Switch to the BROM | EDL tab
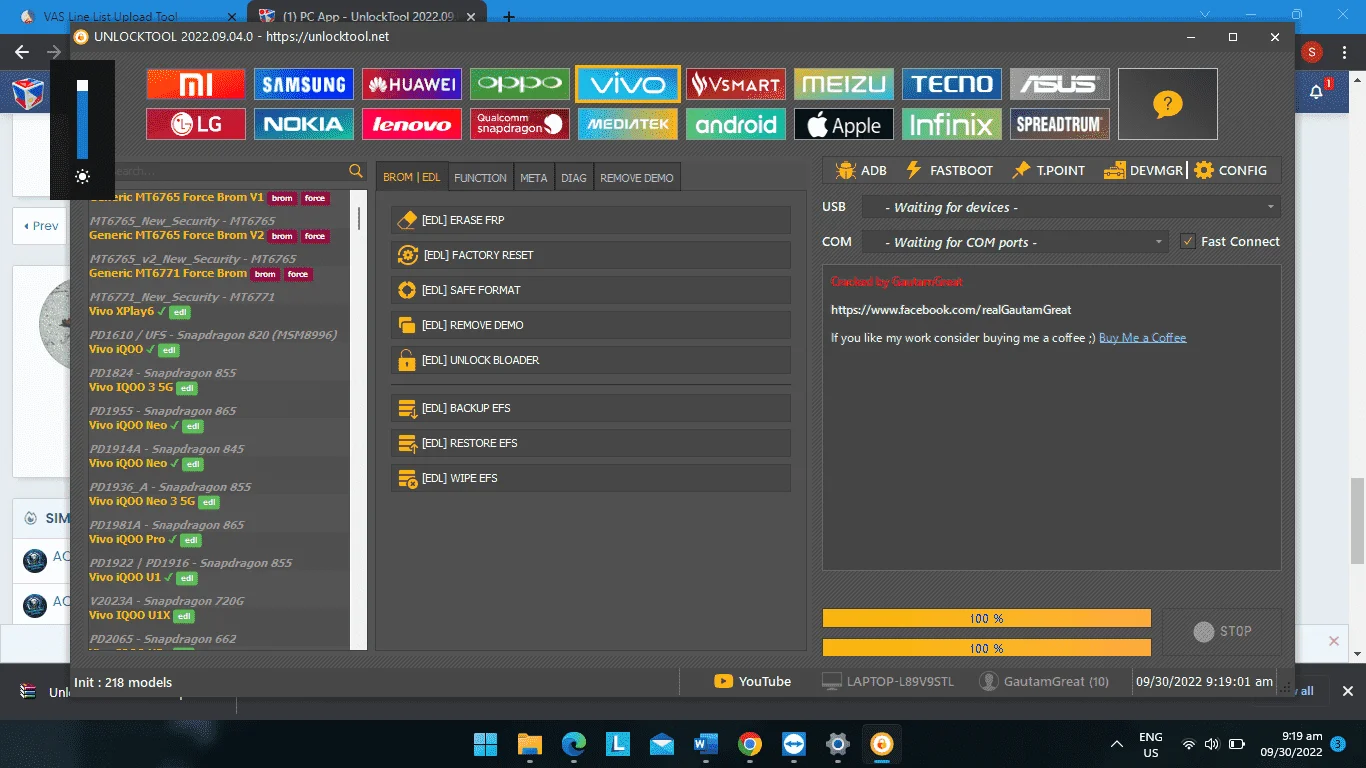The height and width of the screenshot is (768, 1366). tap(412, 177)
